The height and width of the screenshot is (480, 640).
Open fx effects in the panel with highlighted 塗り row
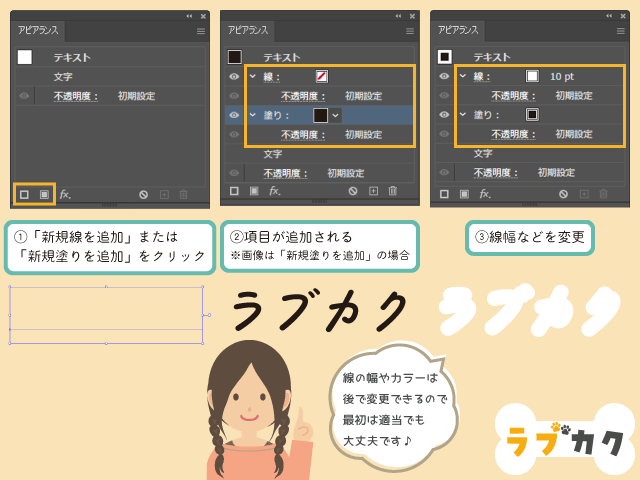pyautogui.click(x=275, y=191)
